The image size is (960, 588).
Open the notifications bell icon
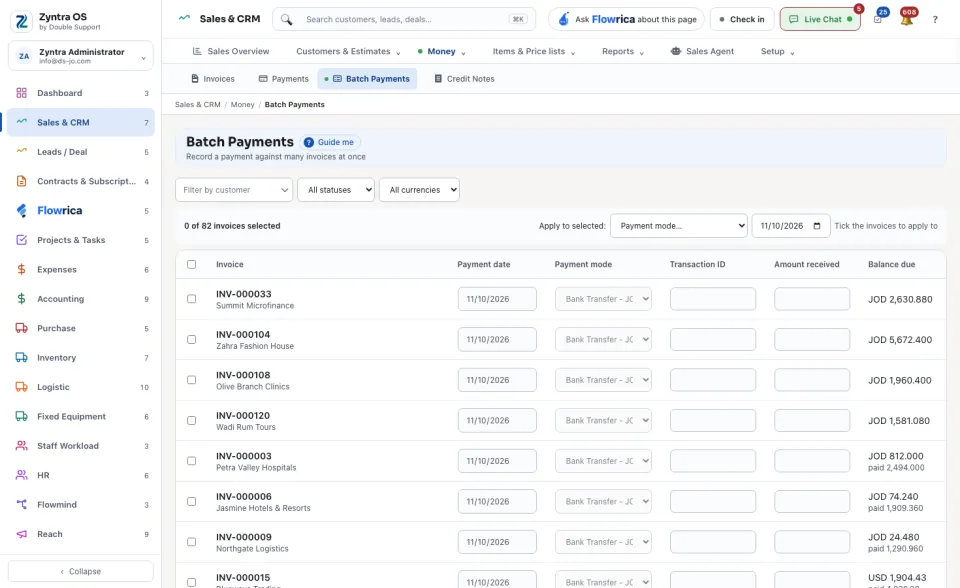pyautogui.click(x=907, y=20)
